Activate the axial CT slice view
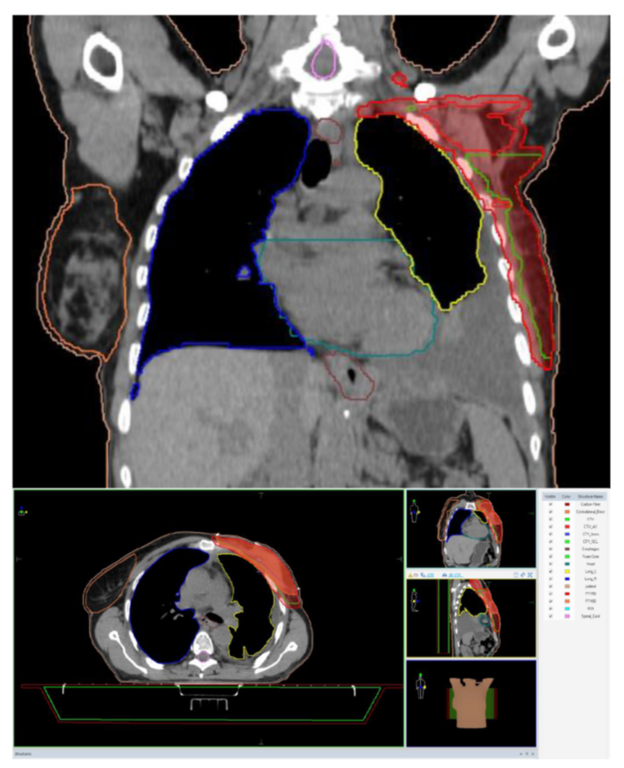 (209, 617)
